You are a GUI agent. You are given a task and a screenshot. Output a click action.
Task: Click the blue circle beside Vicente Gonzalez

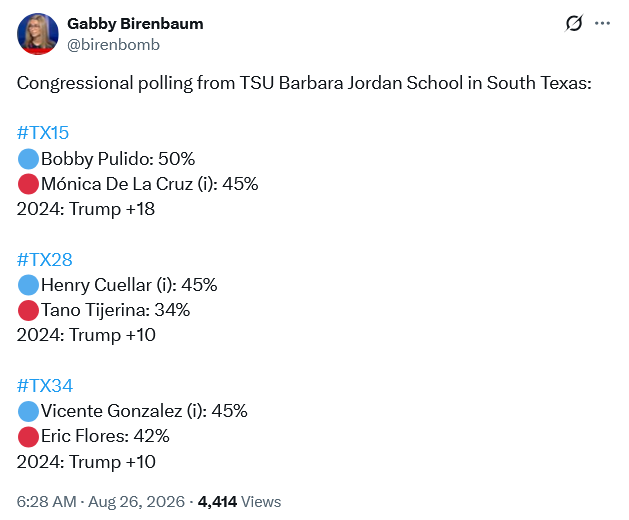pos(28,411)
